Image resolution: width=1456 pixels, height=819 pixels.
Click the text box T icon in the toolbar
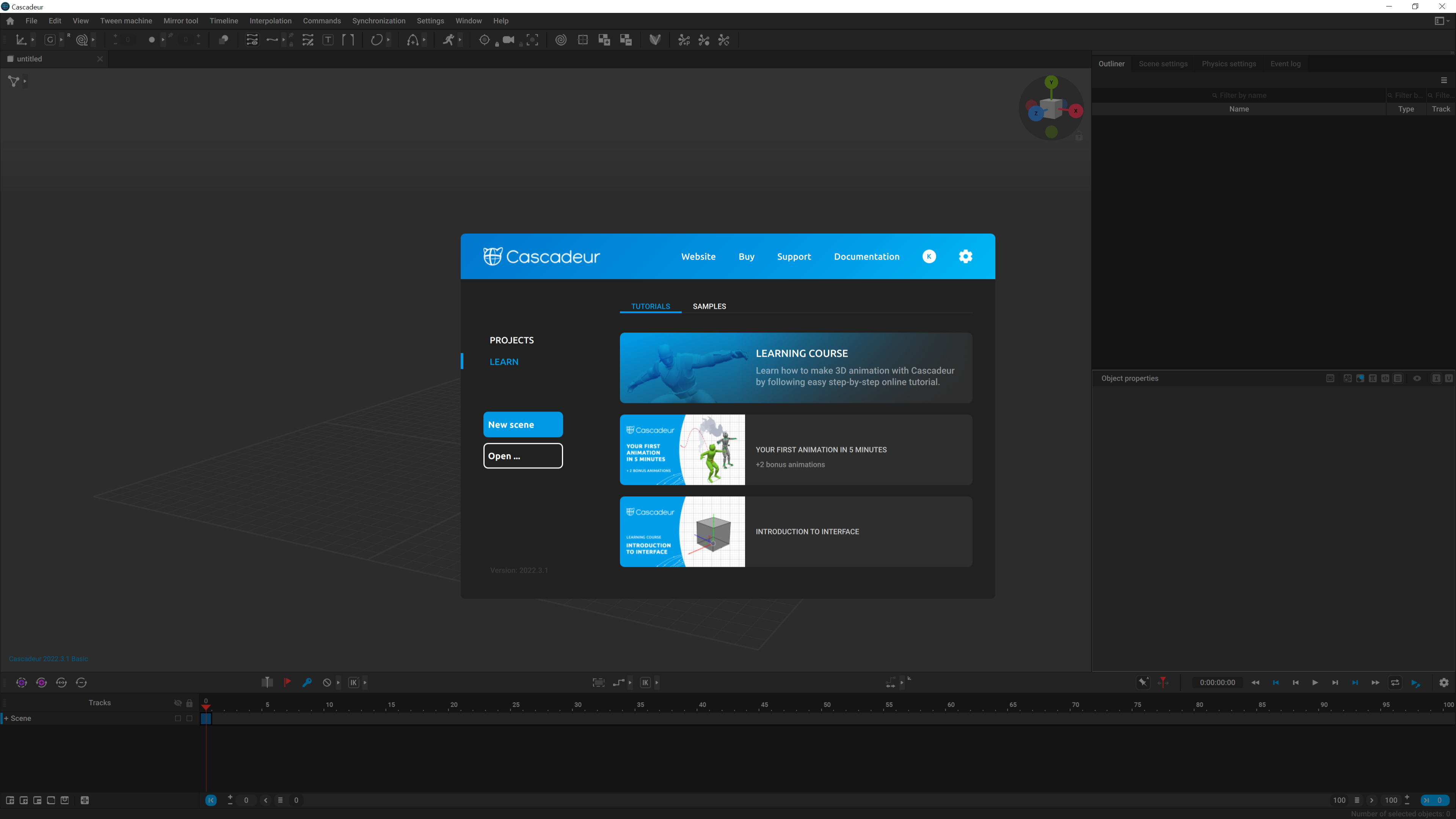pyautogui.click(x=328, y=40)
